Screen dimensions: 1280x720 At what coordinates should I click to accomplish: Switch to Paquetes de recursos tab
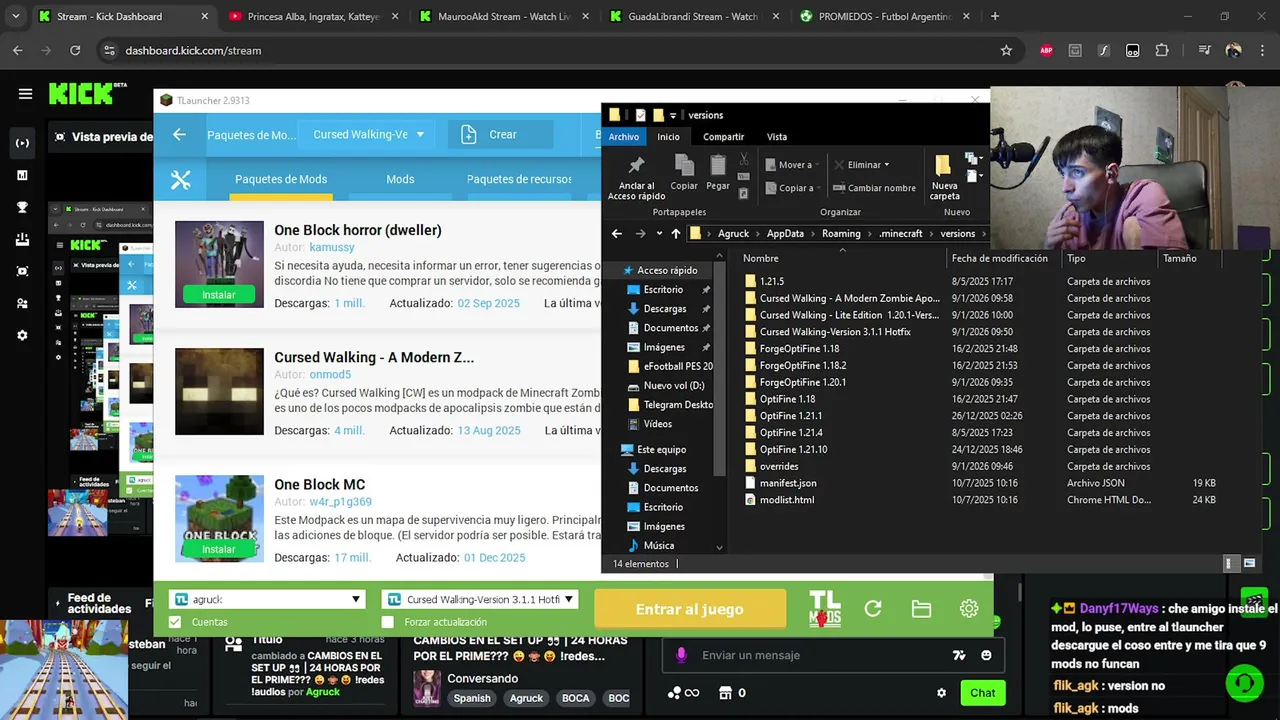(519, 179)
